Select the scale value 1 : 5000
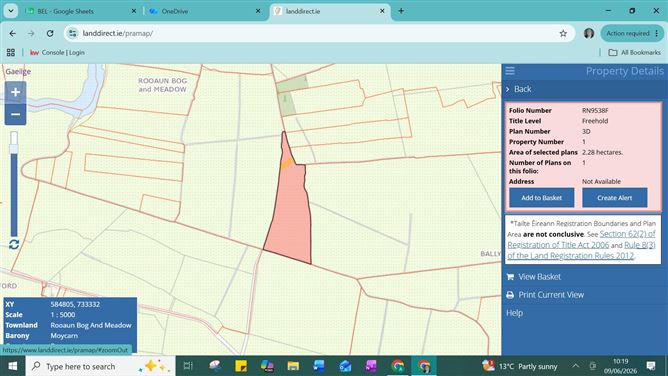The image size is (668, 376). (x=63, y=315)
